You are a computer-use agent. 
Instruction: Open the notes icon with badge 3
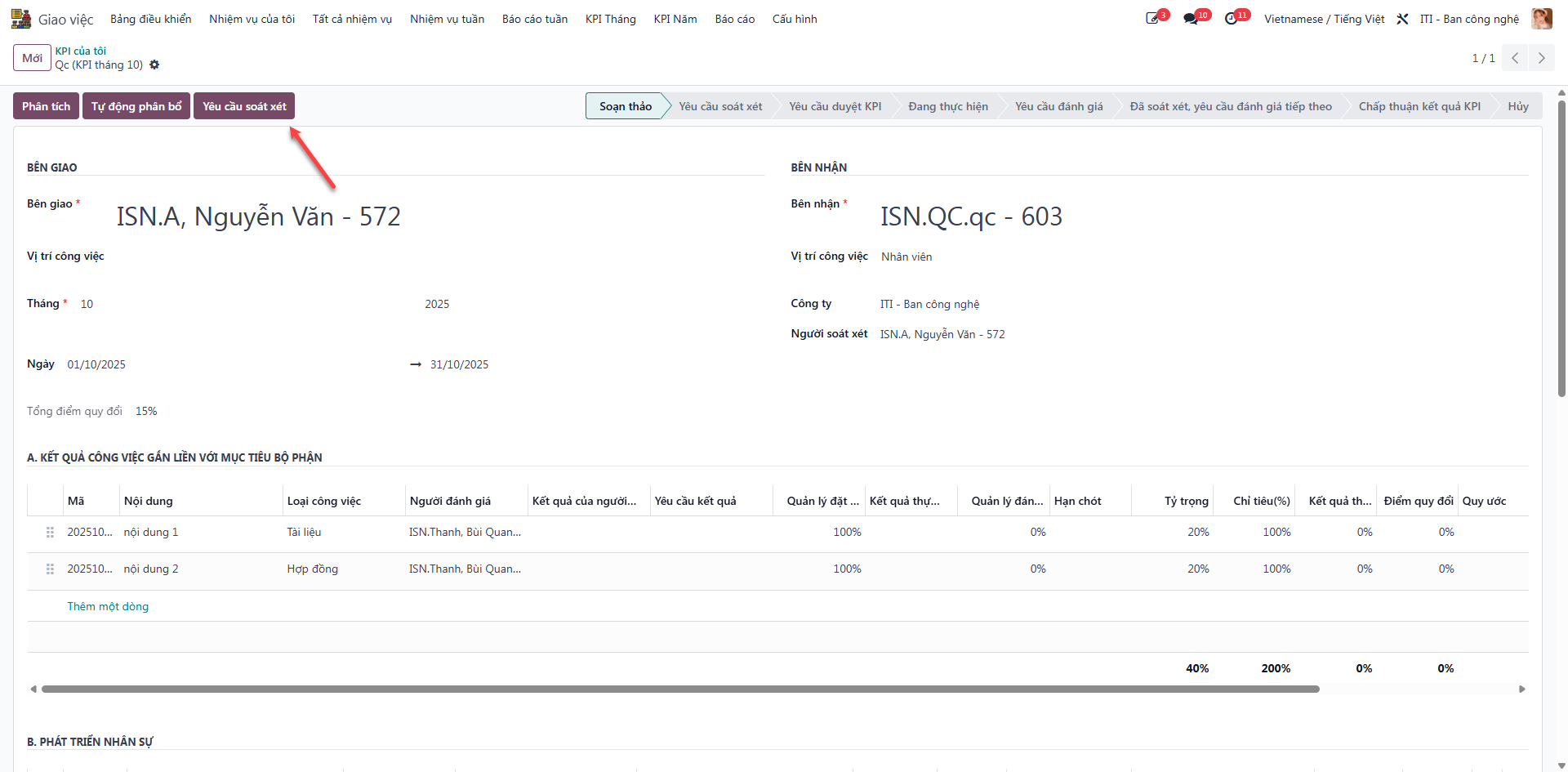point(1153,19)
